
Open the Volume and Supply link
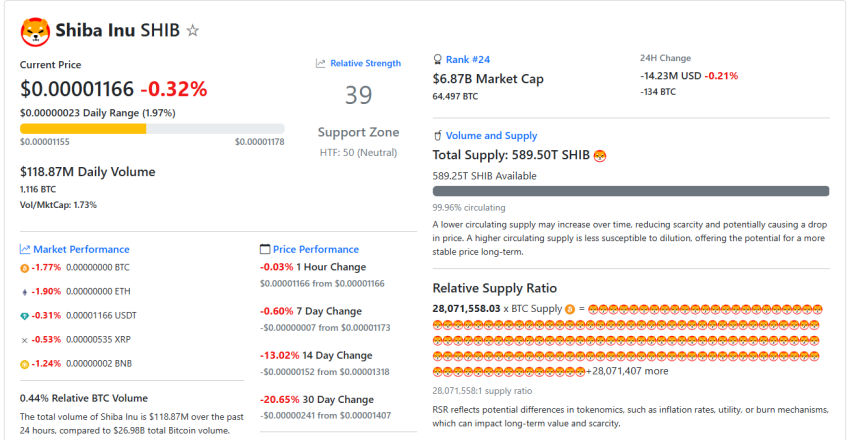click(491, 136)
